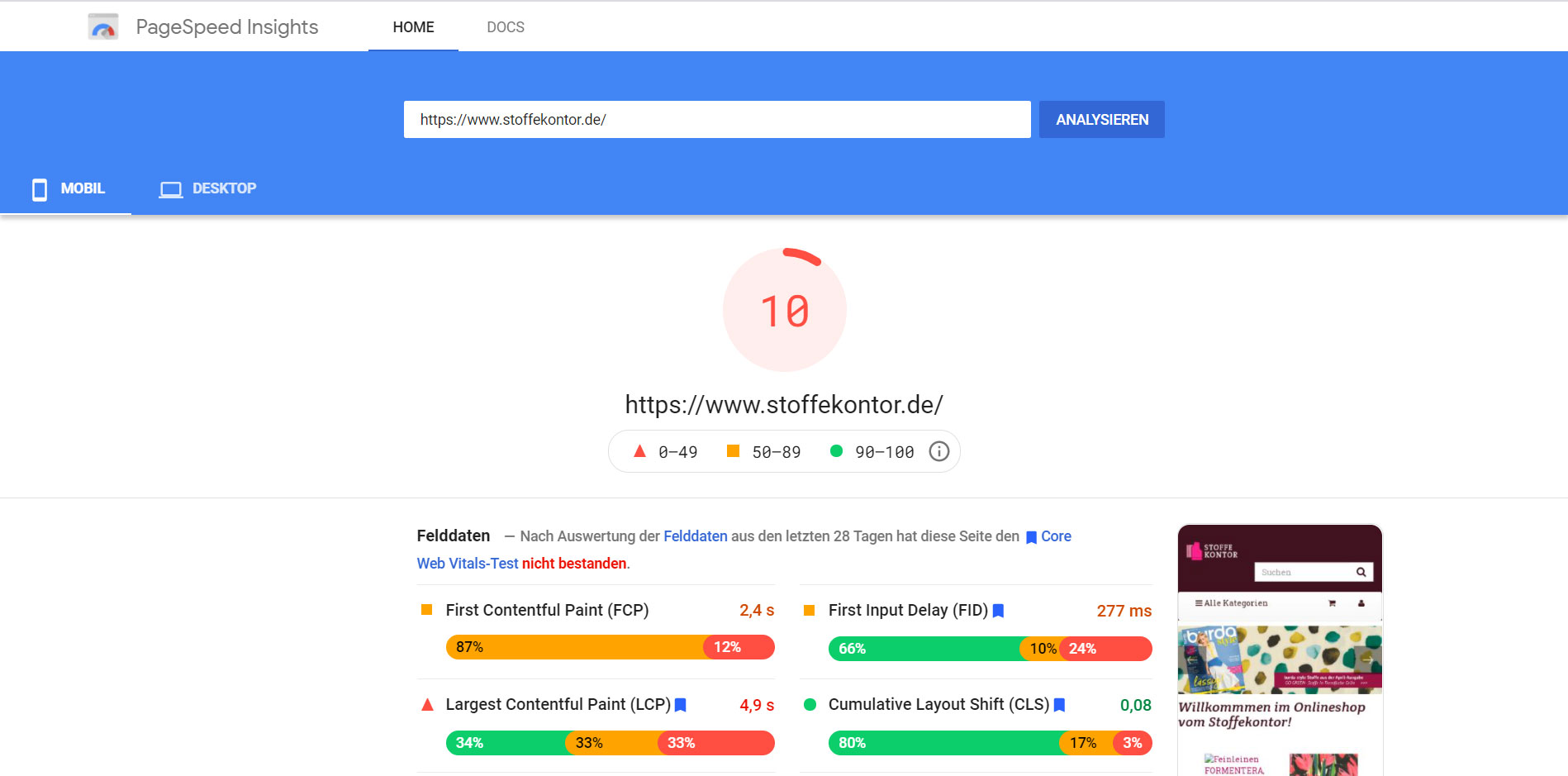The height and width of the screenshot is (776, 1568).
Task: Click the green circle icon beside CLS
Action: 810,704
